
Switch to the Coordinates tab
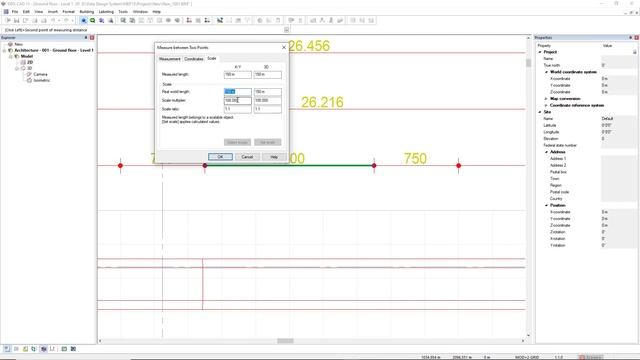tap(193, 59)
